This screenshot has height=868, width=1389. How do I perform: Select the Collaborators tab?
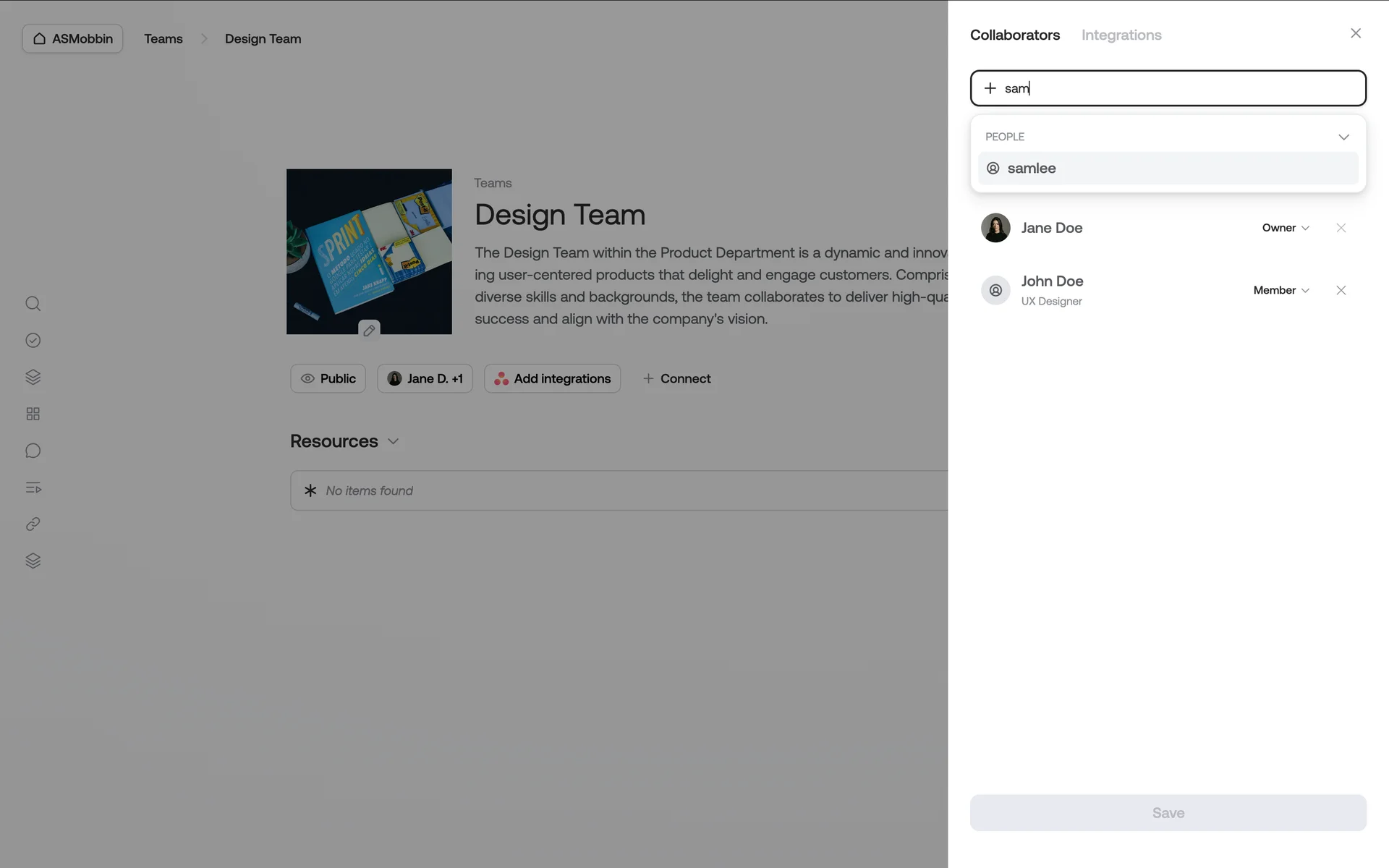(x=1014, y=35)
